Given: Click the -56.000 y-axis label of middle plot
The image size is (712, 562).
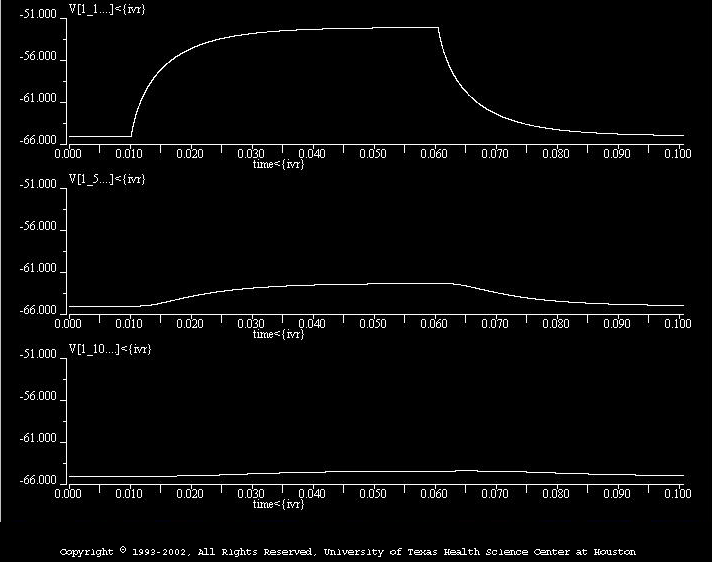Looking at the screenshot, I should 39,227.
